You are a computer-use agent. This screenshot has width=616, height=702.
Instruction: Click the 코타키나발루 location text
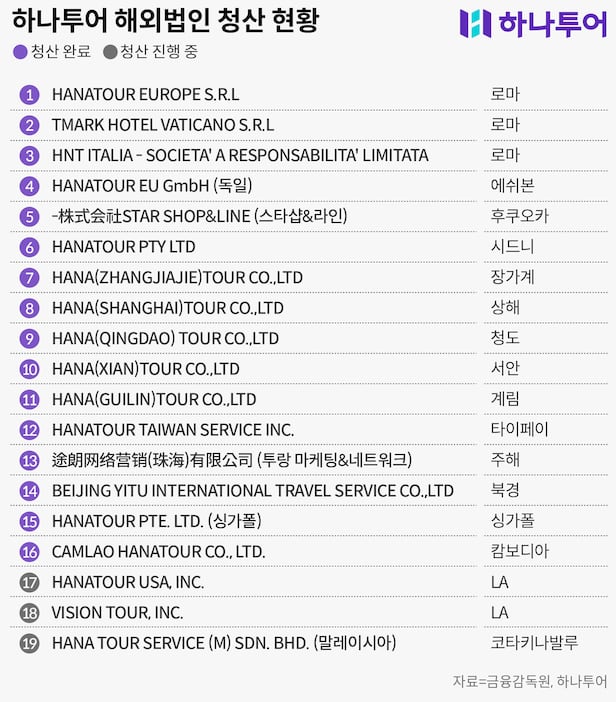pyautogui.click(x=534, y=643)
